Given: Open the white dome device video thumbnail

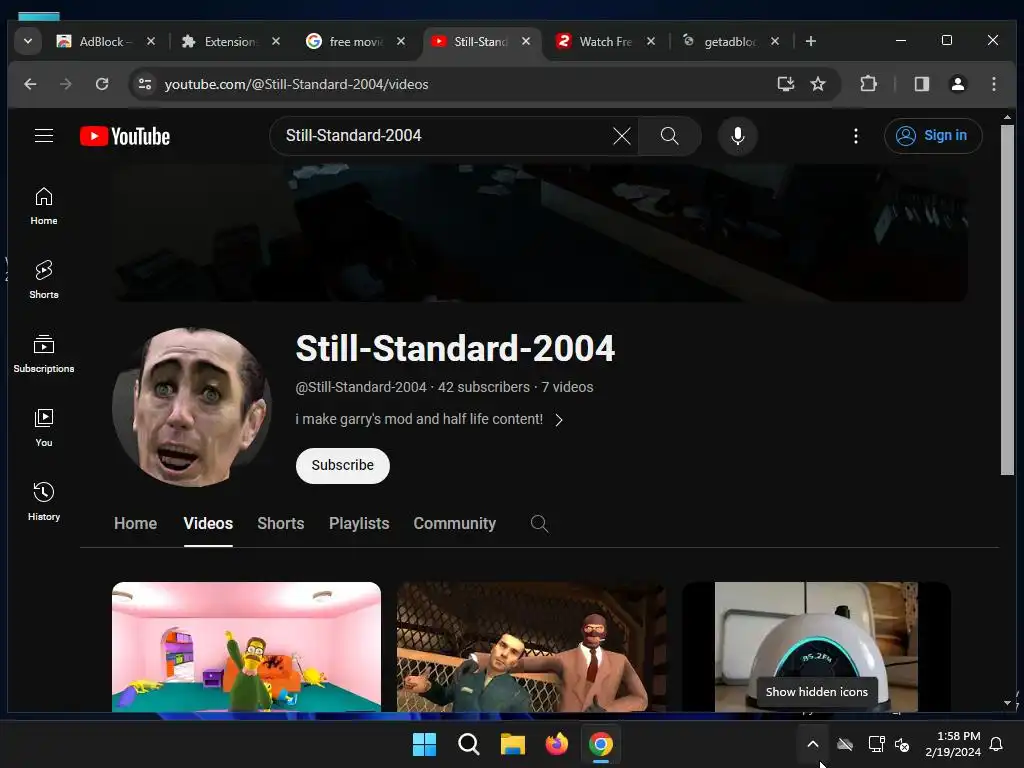Looking at the screenshot, I should (x=816, y=647).
